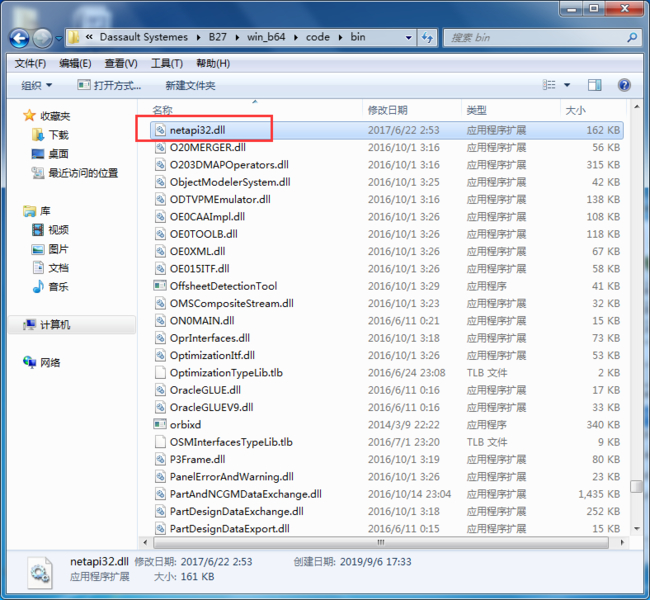Select 库 in the navigation pane
The image size is (650, 600).
pos(37,211)
